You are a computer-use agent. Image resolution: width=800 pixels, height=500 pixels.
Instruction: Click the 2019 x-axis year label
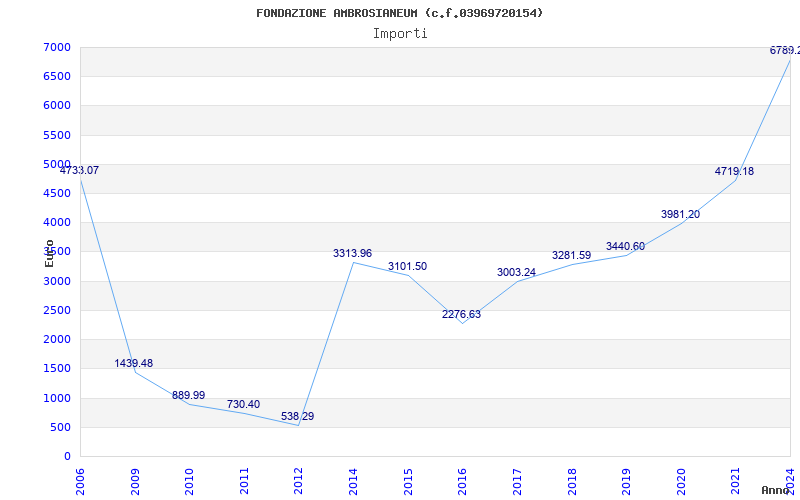click(626, 482)
